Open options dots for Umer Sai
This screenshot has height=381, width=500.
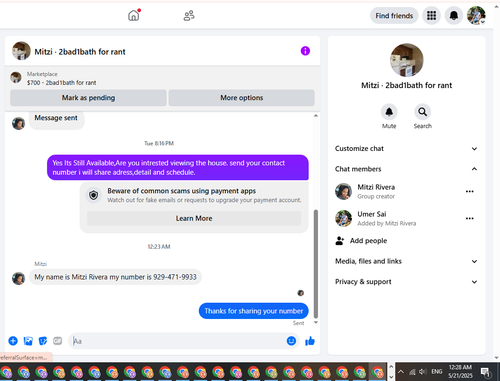tap(469, 218)
